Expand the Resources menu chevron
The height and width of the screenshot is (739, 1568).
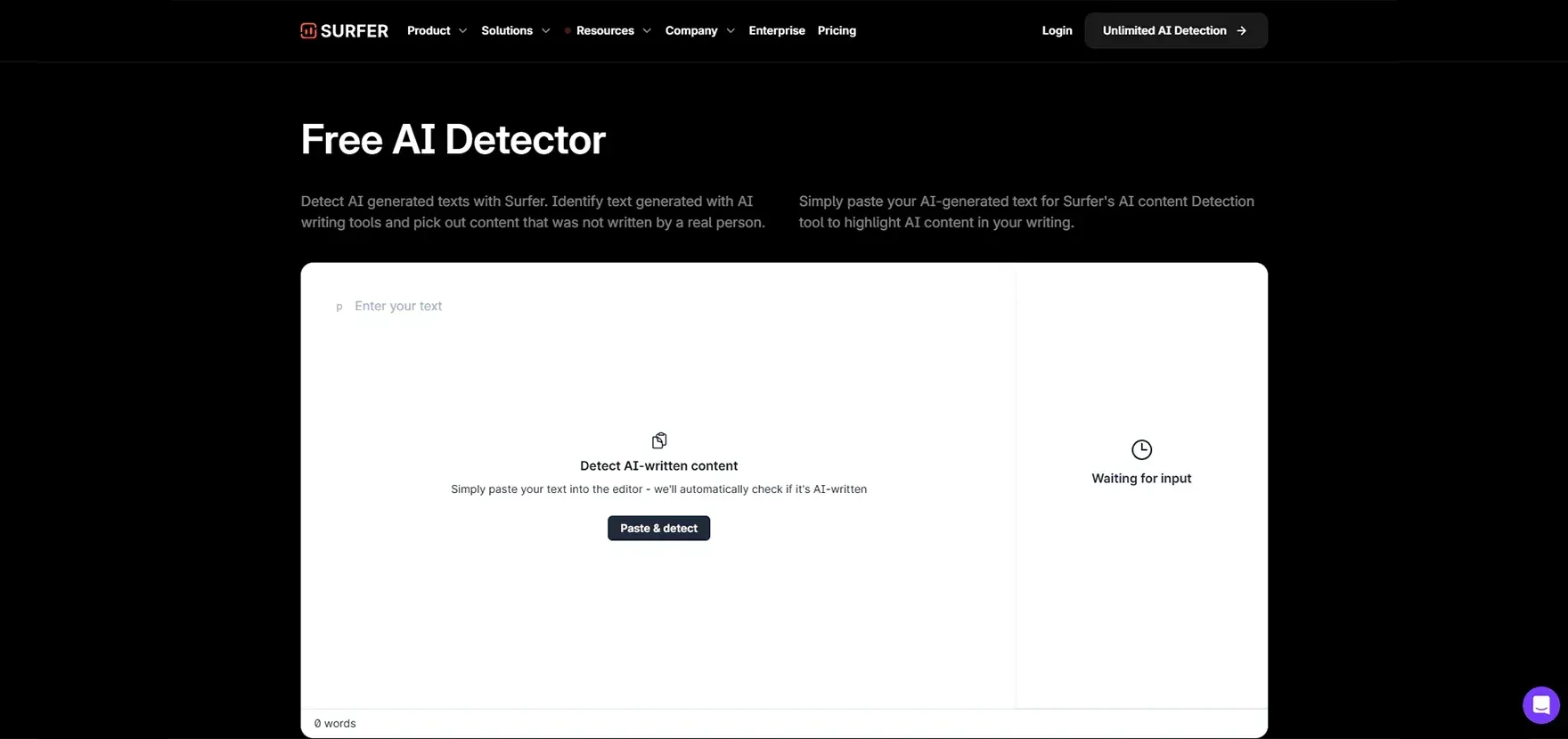click(x=647, y=30)
